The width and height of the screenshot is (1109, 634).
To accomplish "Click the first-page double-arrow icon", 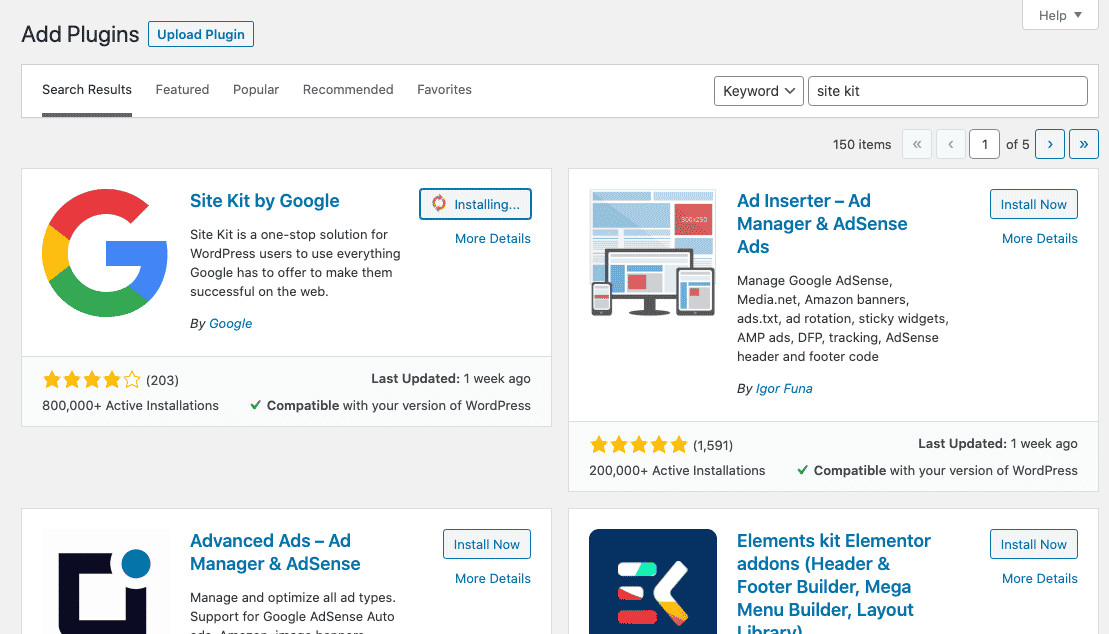I will tap(917, 144).
